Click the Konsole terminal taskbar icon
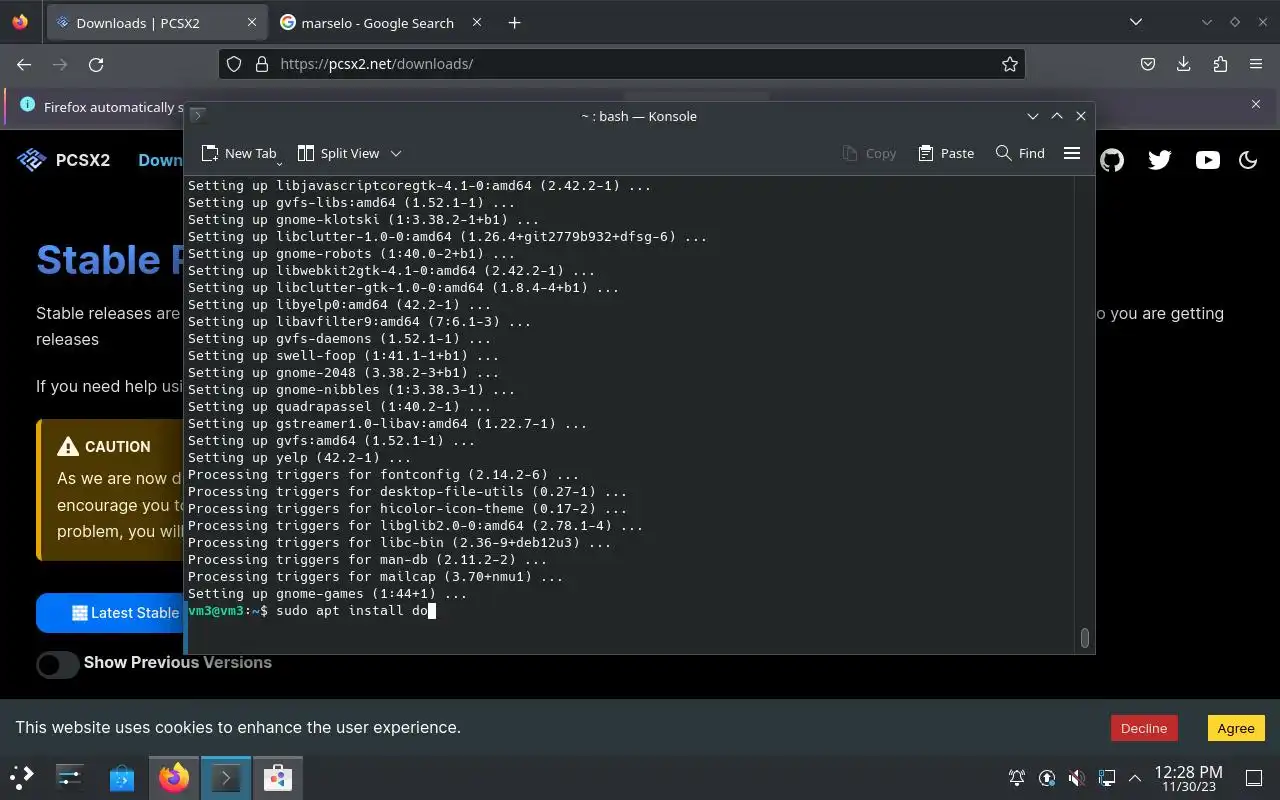 pos(226,777)
